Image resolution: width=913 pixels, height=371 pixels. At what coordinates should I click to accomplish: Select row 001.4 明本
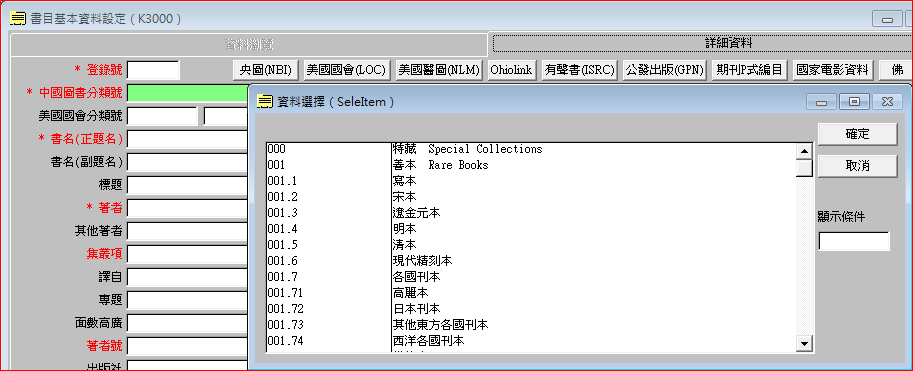531,229
